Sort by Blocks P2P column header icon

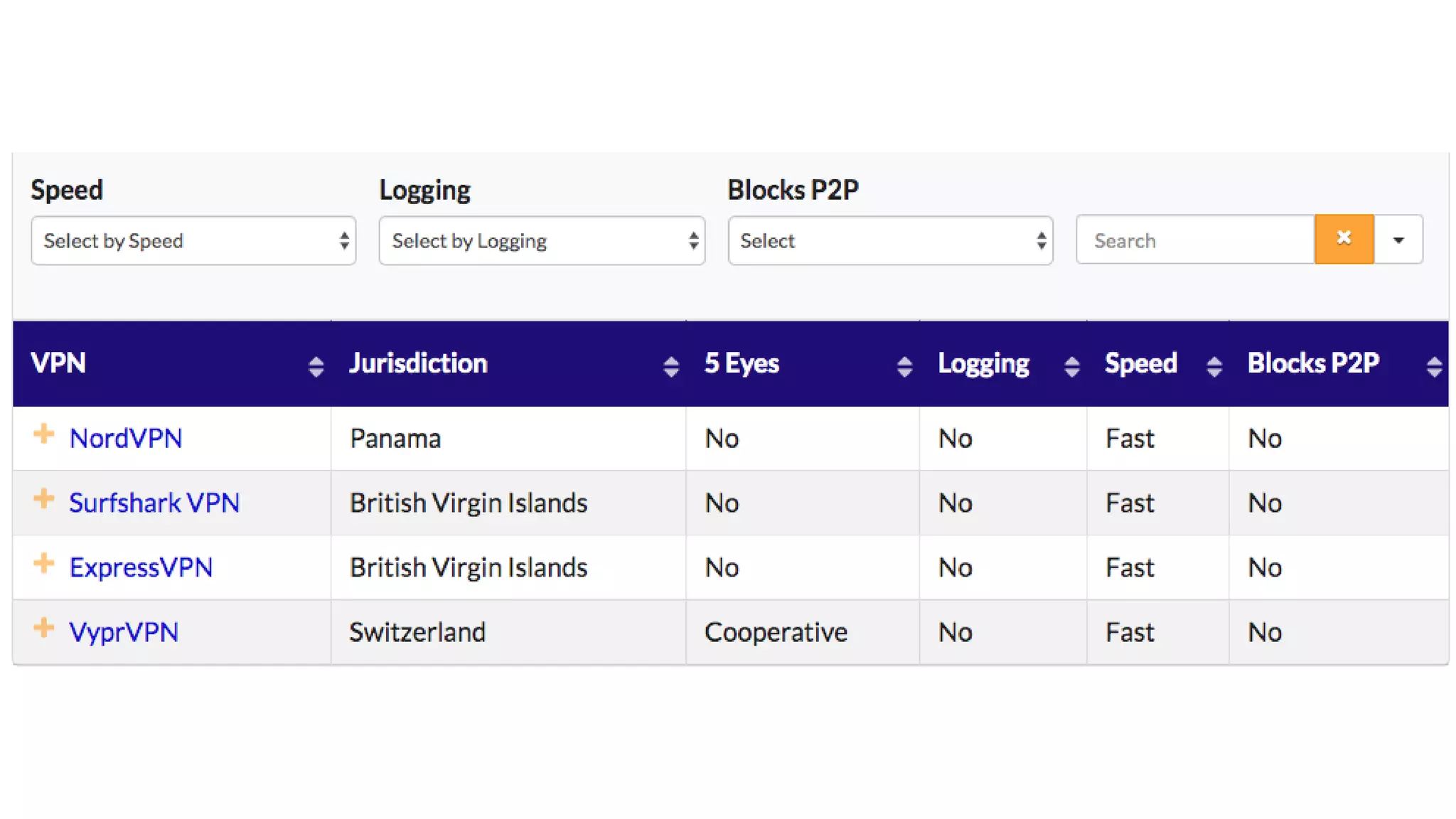[x=1434, y=366]
